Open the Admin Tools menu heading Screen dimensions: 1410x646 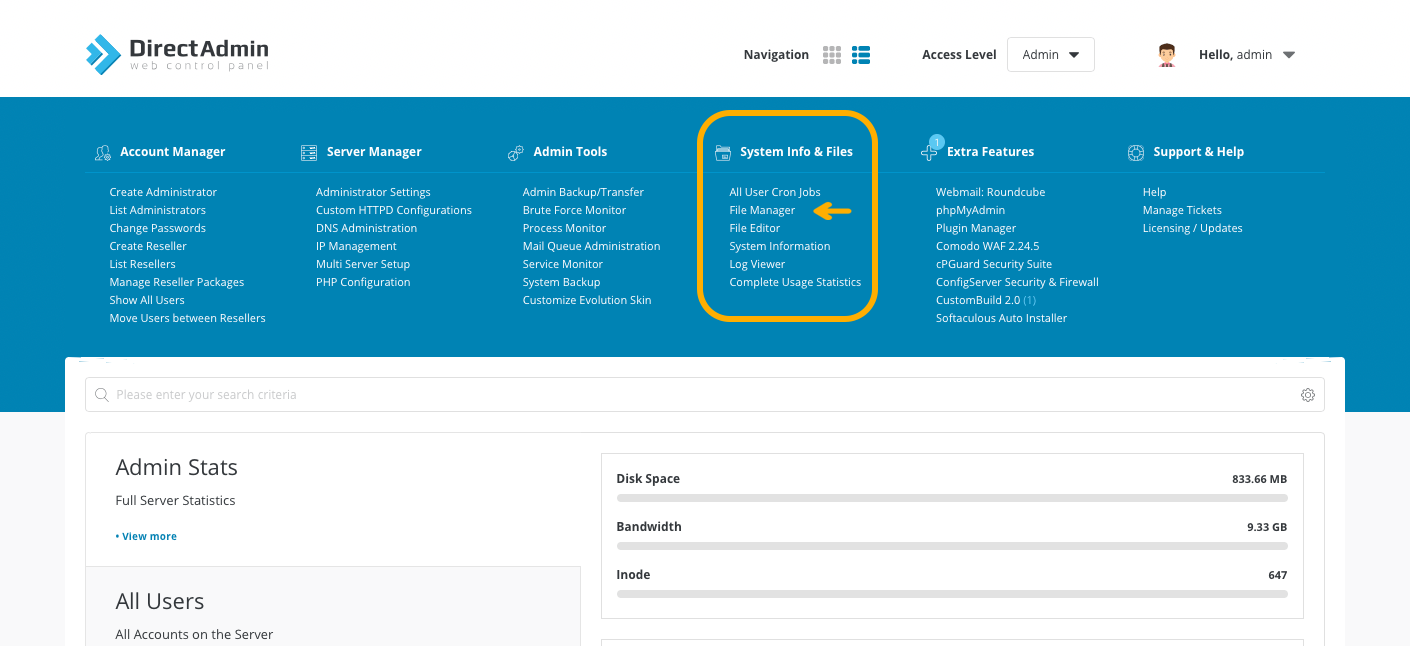(x=571, y=152)
